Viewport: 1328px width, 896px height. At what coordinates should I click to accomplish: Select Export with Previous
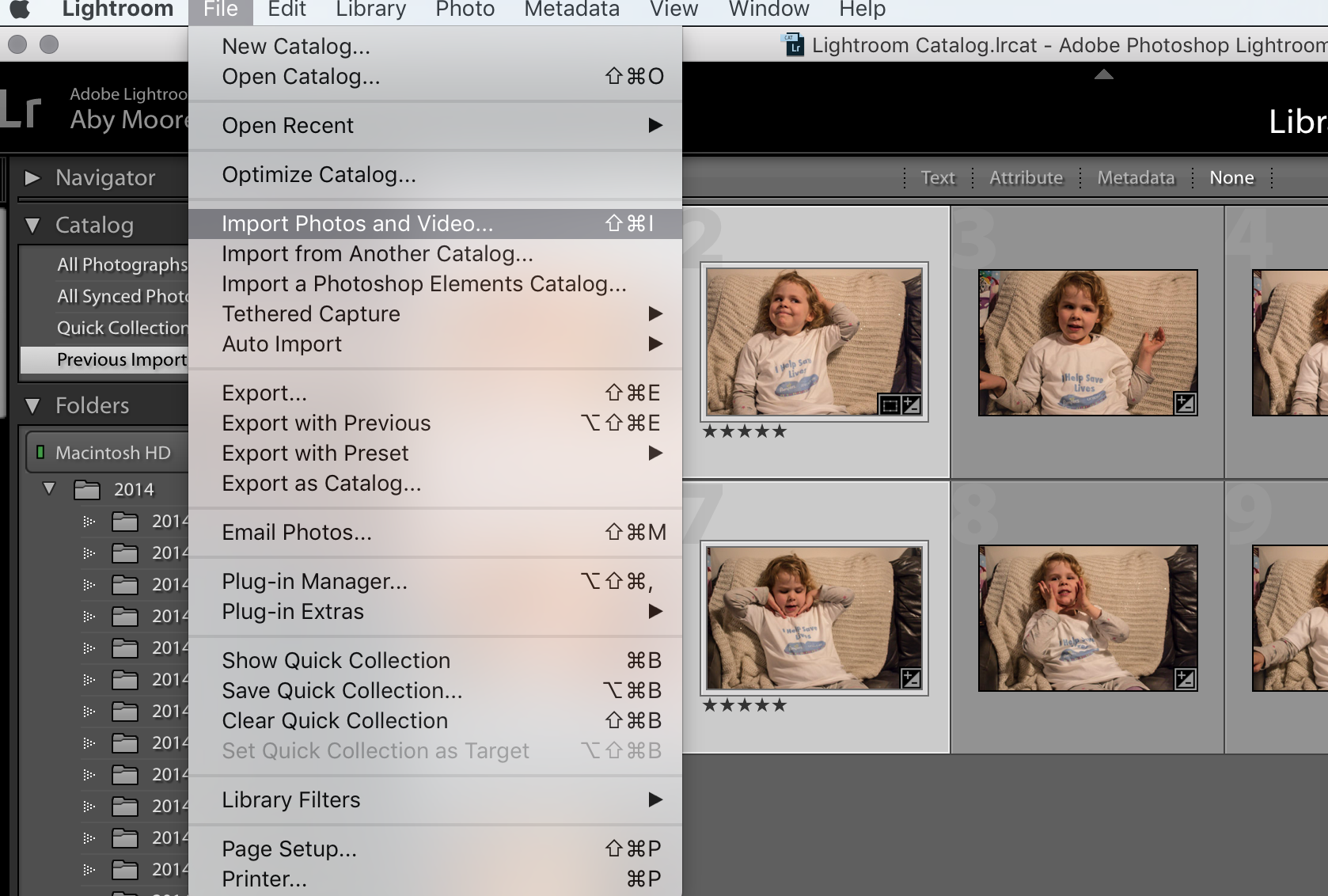click(x=435, y=423)
